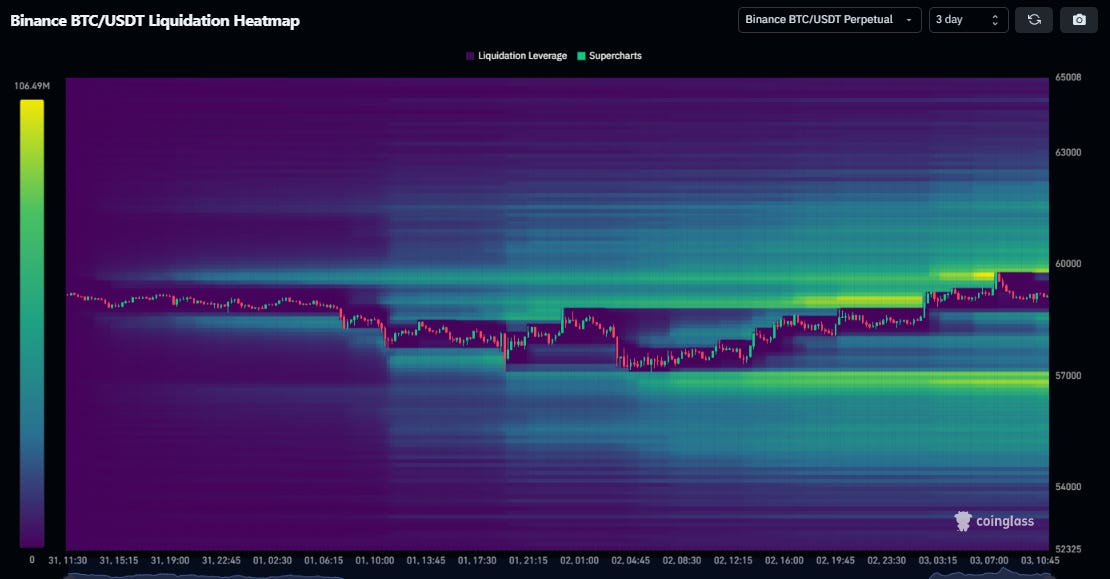
Task: Click the 31, 11:30 time axis label
Action: tap(67, 561)
